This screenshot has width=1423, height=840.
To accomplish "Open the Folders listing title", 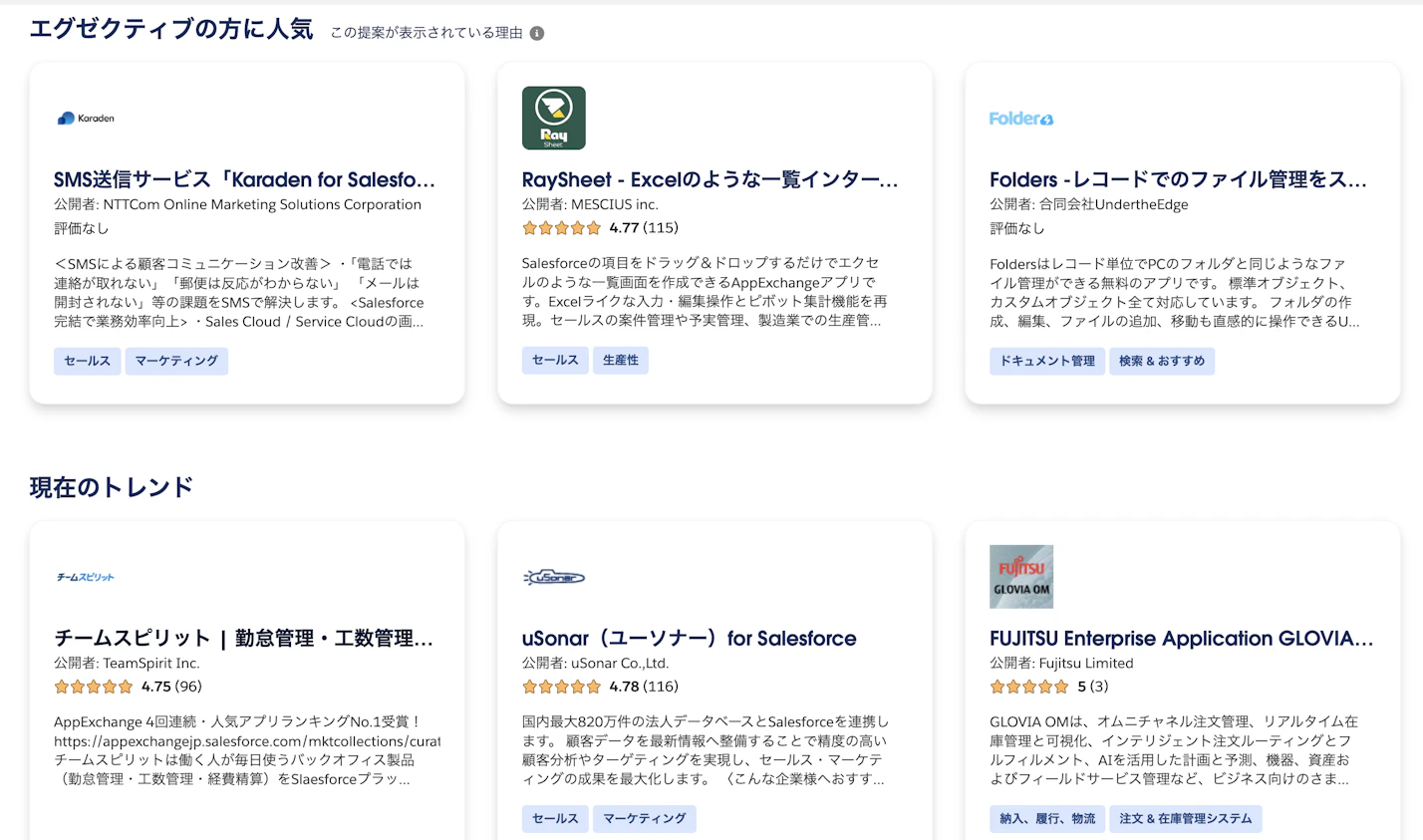I will [1177, 179].
